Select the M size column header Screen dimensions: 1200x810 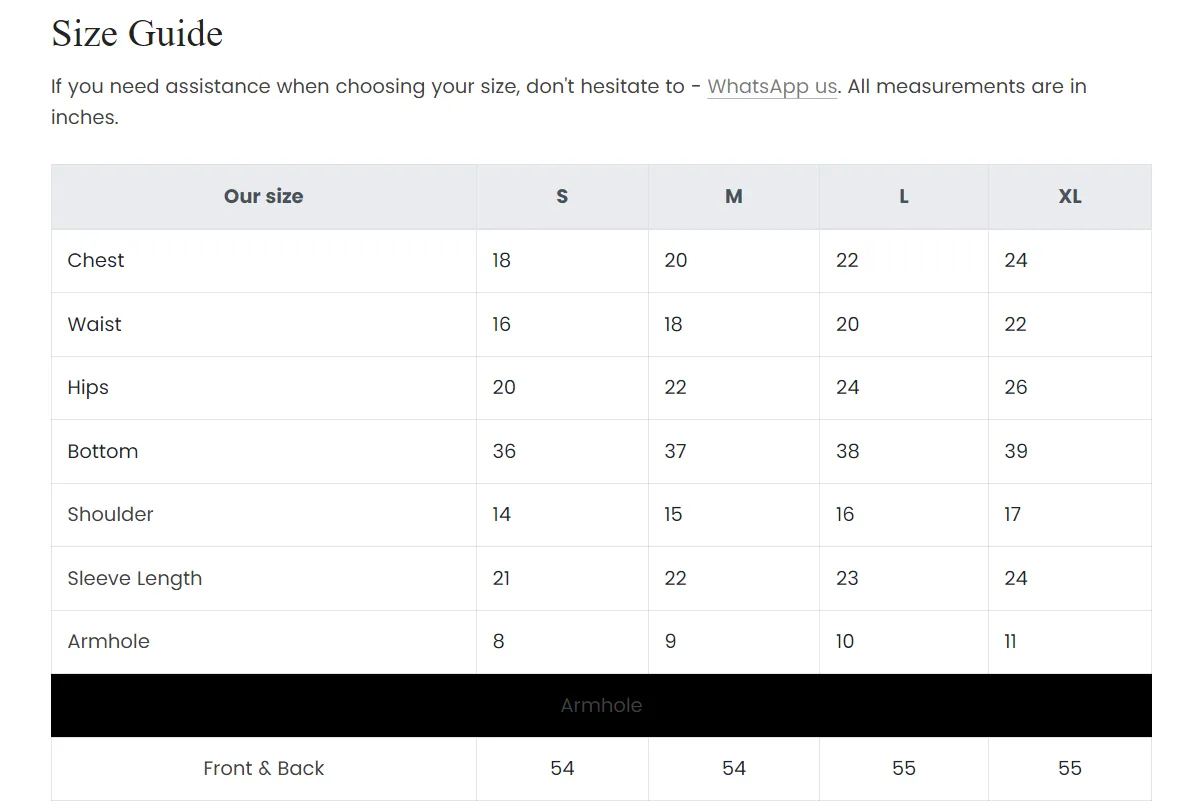click(734, 197)
